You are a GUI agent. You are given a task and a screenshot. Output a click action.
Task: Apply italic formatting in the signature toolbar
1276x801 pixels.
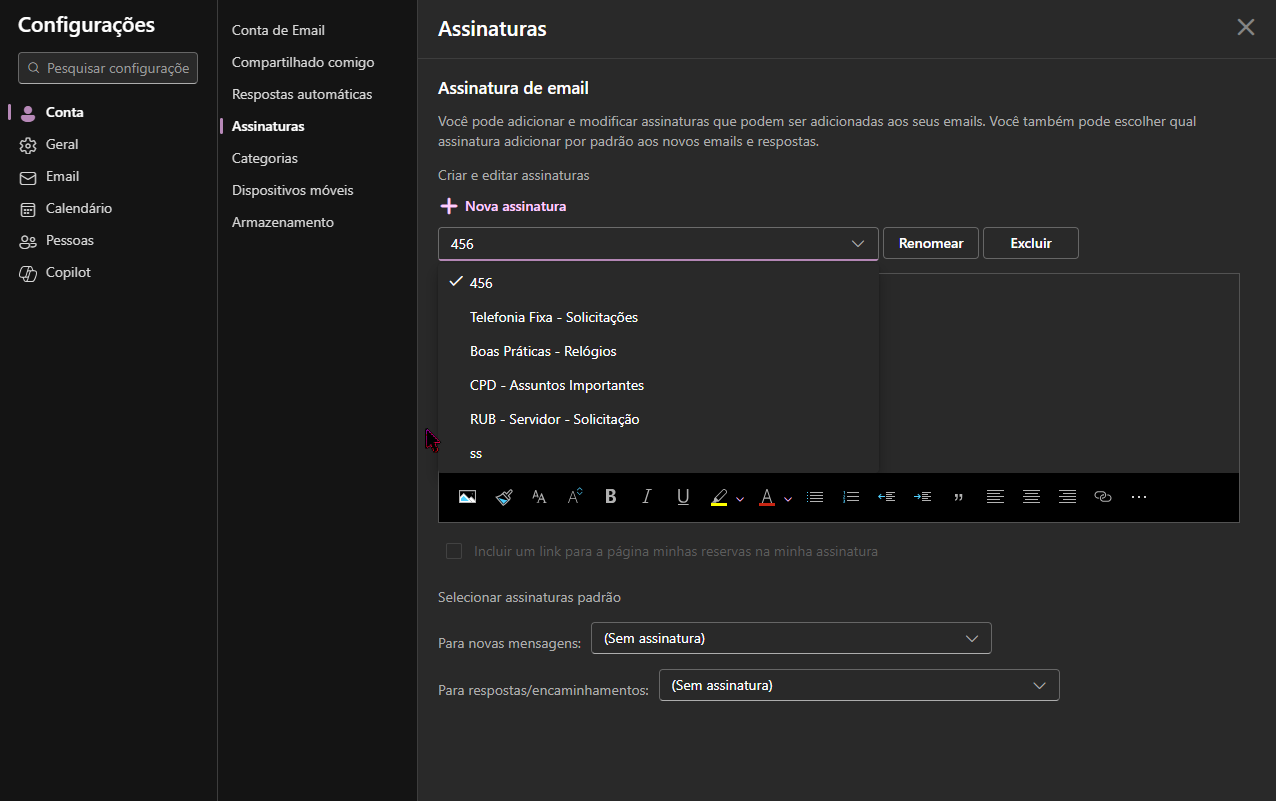pyautogui.click(x=646, y=497)
